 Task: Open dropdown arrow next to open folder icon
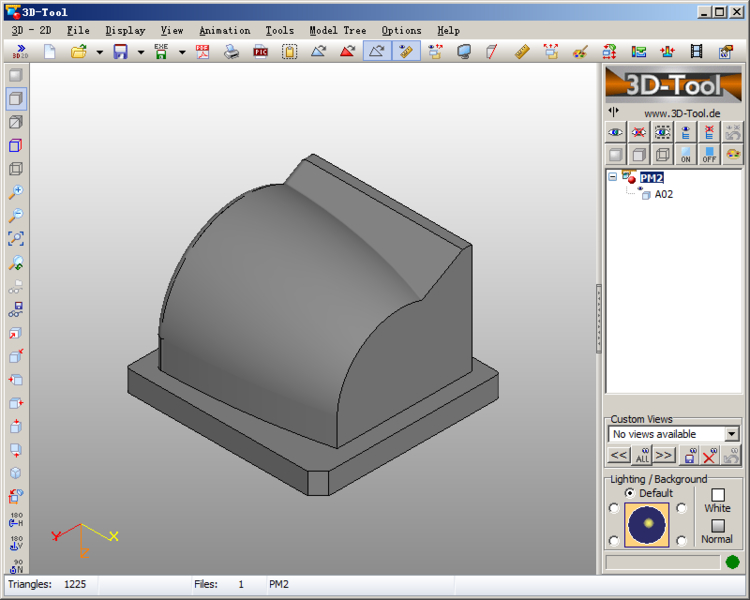click(99, 52)
